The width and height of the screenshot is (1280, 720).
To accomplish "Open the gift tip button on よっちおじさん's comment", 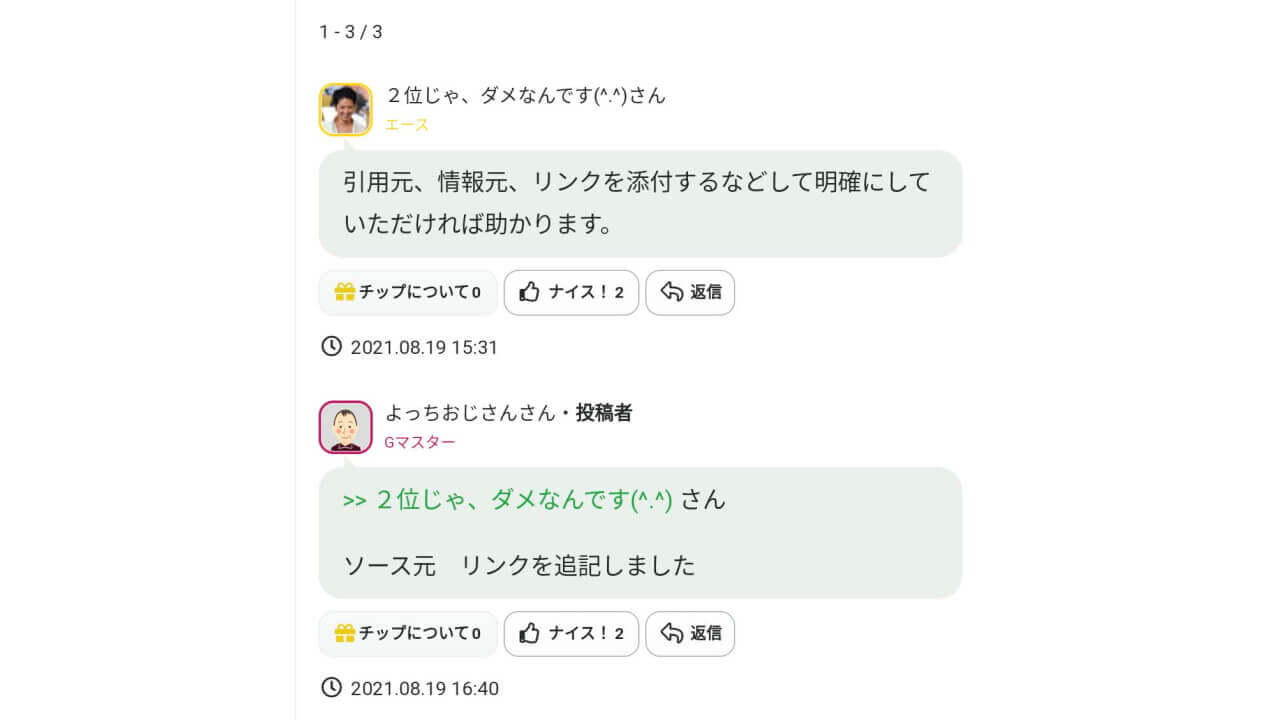I will pos(408,633).
